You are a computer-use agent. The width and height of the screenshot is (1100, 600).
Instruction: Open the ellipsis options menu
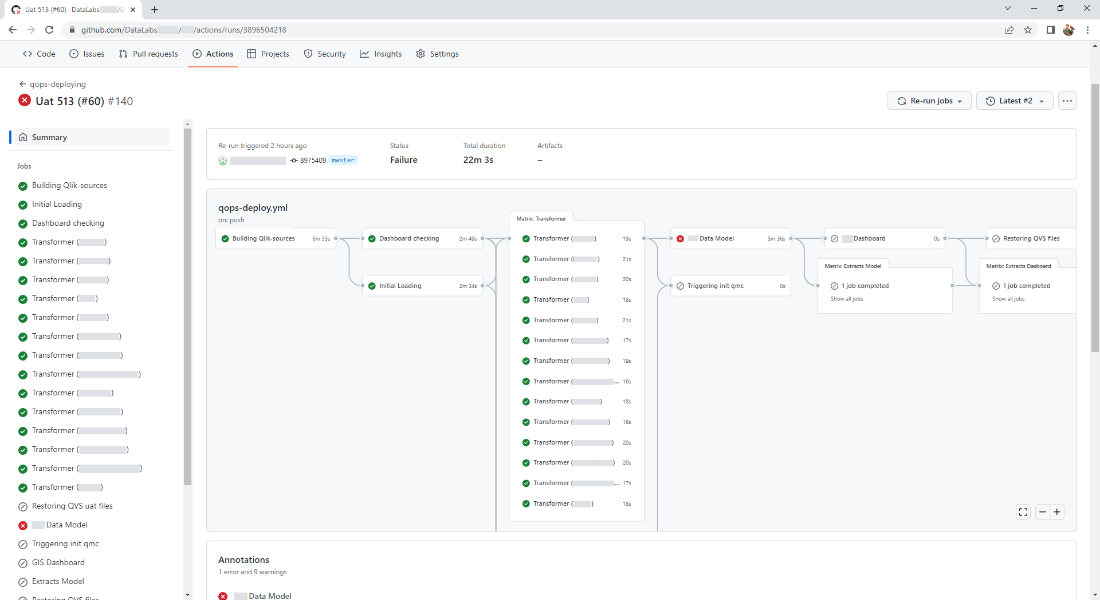1066,100
